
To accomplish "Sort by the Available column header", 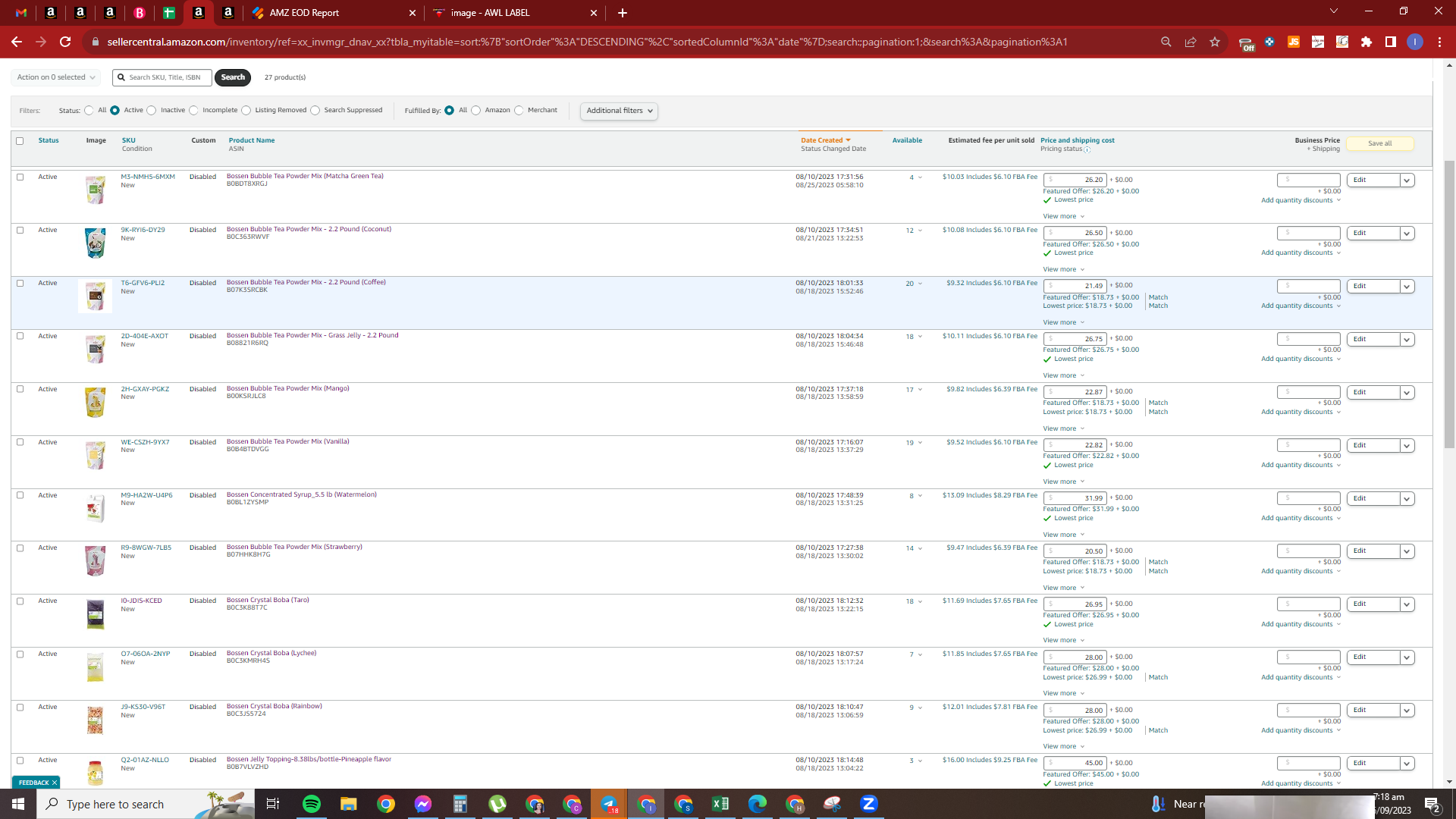I will [907, 140].
